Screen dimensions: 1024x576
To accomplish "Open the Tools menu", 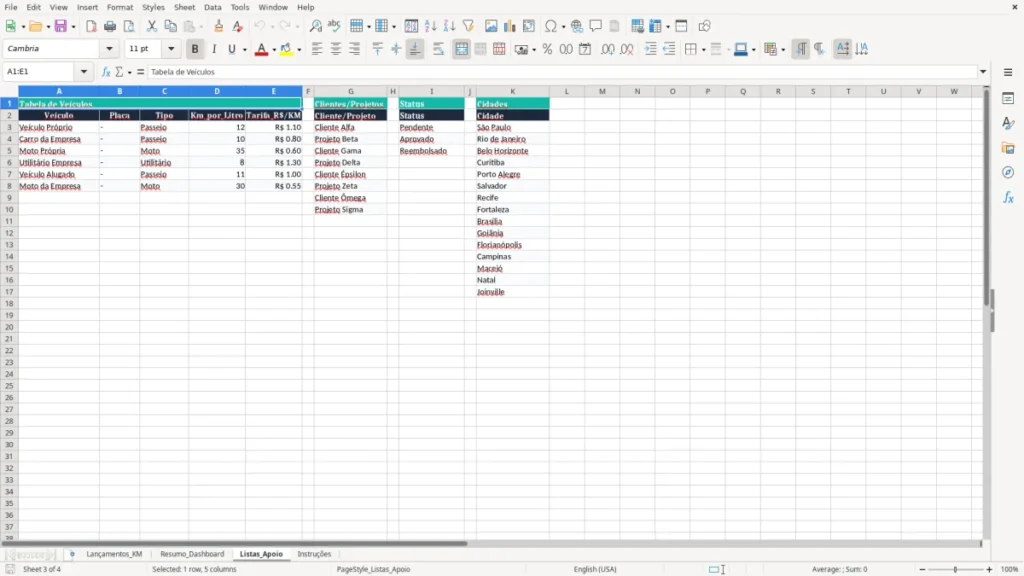I will (240, 7).
